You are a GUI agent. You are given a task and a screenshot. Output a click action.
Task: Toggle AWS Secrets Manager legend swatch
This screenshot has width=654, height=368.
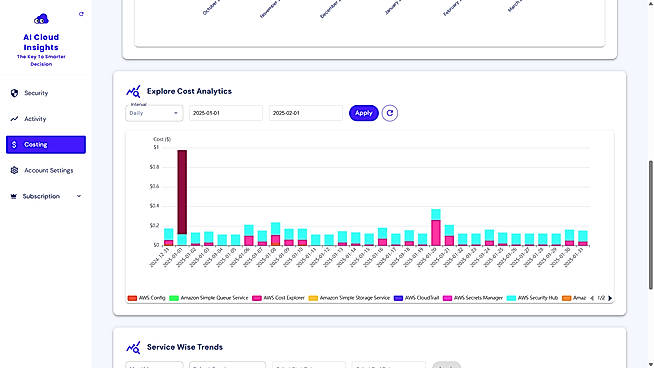(447, 298)
